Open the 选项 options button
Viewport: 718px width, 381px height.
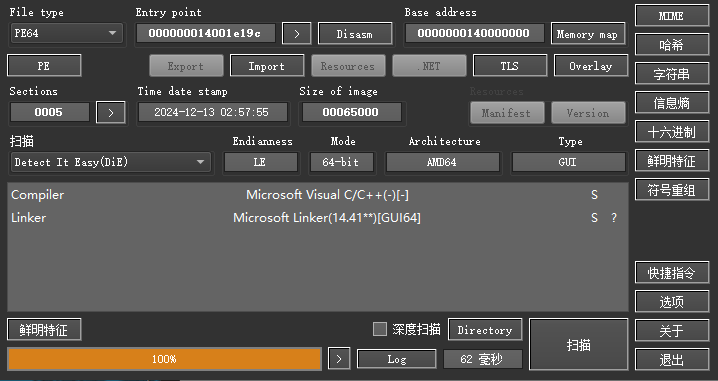coord(672,302)
